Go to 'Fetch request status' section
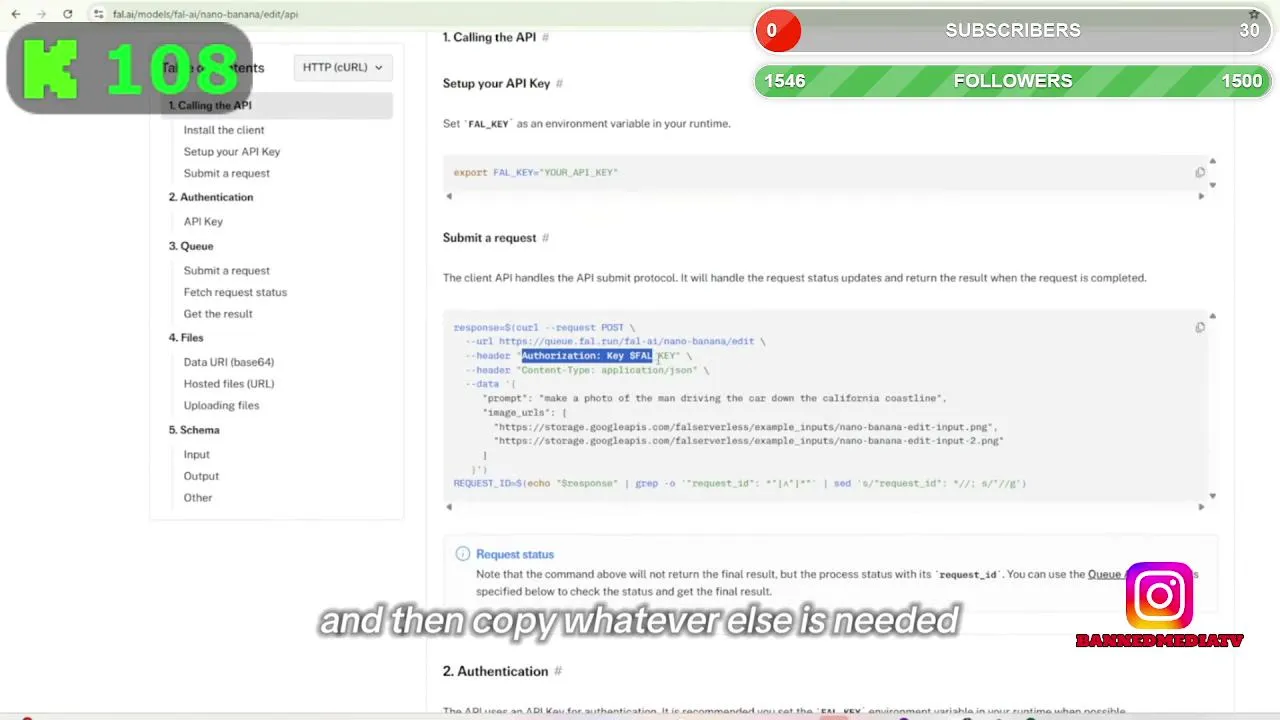Viewport: 1280px width, 720px height. 235,292
